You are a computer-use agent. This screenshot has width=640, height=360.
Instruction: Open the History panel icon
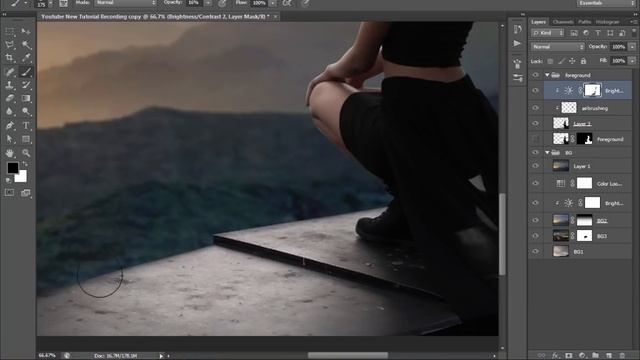(518, 29)
